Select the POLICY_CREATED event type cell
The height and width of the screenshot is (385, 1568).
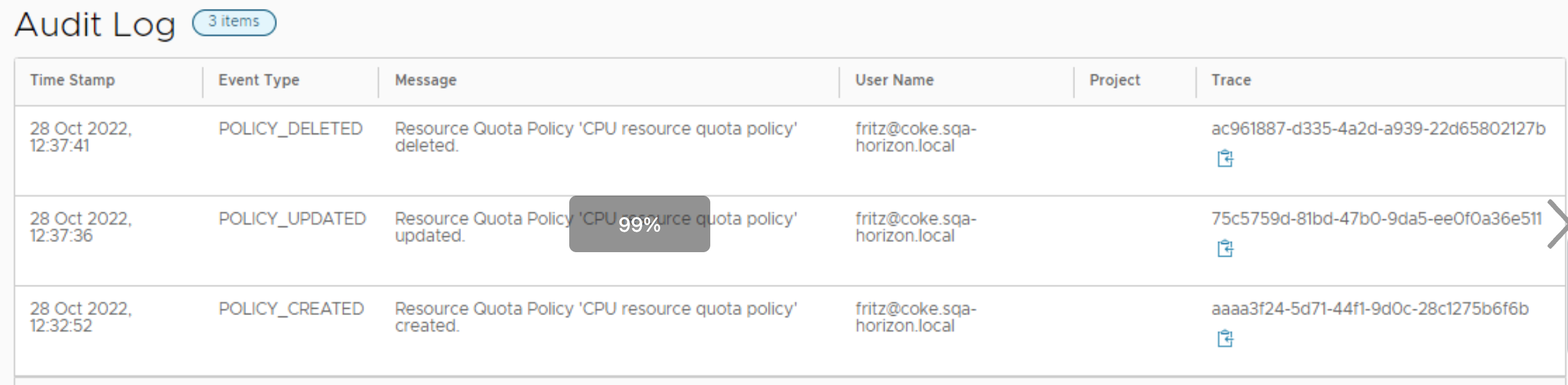290,309
